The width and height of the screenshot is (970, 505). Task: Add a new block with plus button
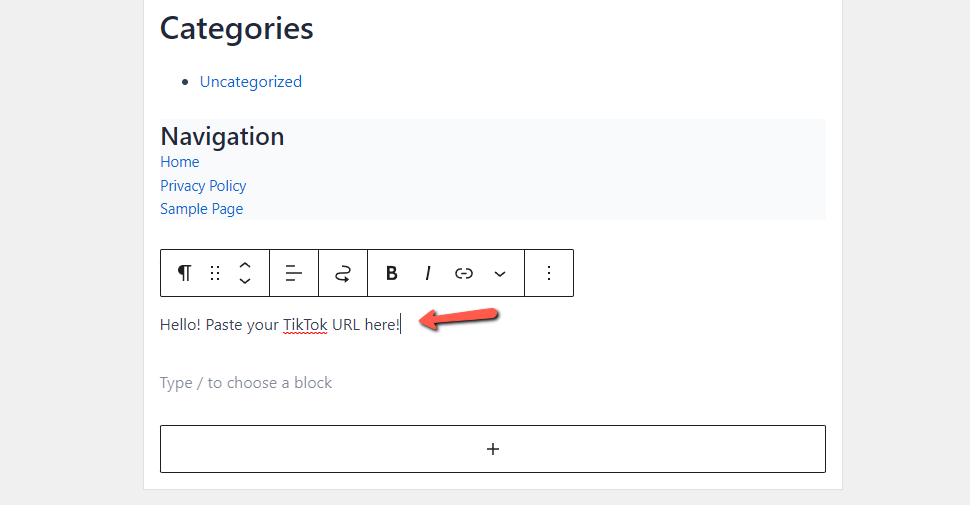492,449
